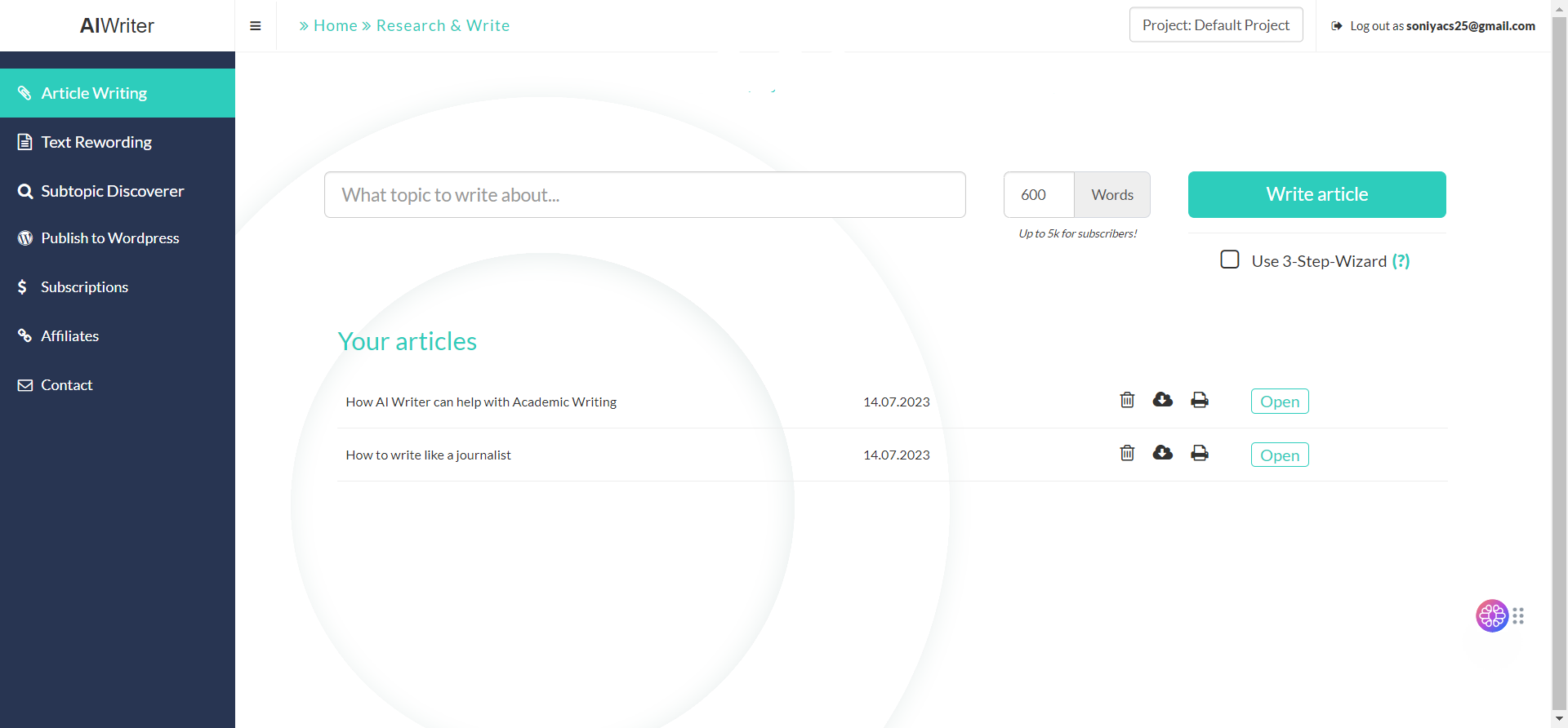This screenshot has width=1568, height=728.
Task: Click the Subscriptions dollar icon
Action: click(x=23, y=287)
